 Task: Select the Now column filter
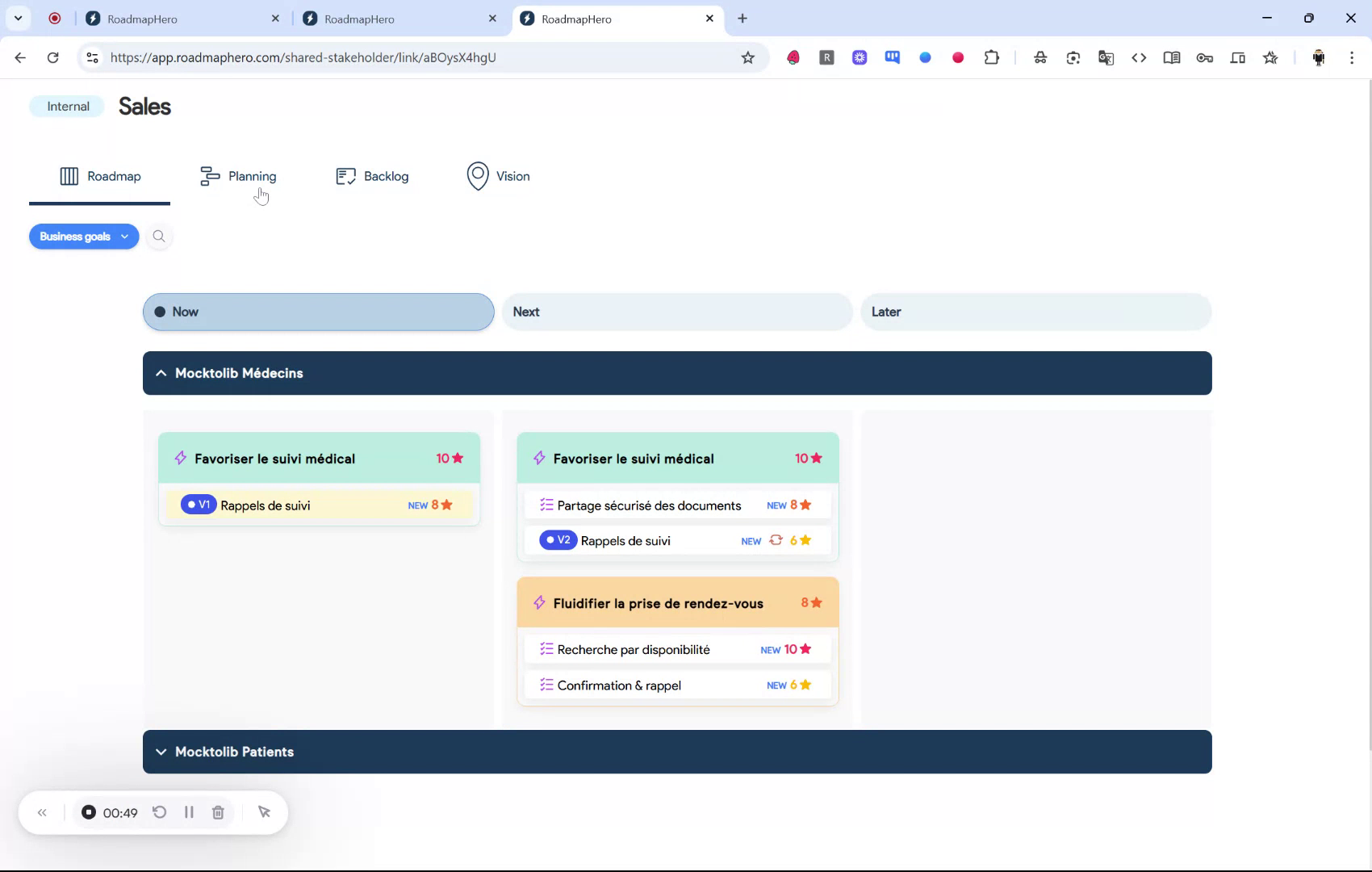click(318, 312)
